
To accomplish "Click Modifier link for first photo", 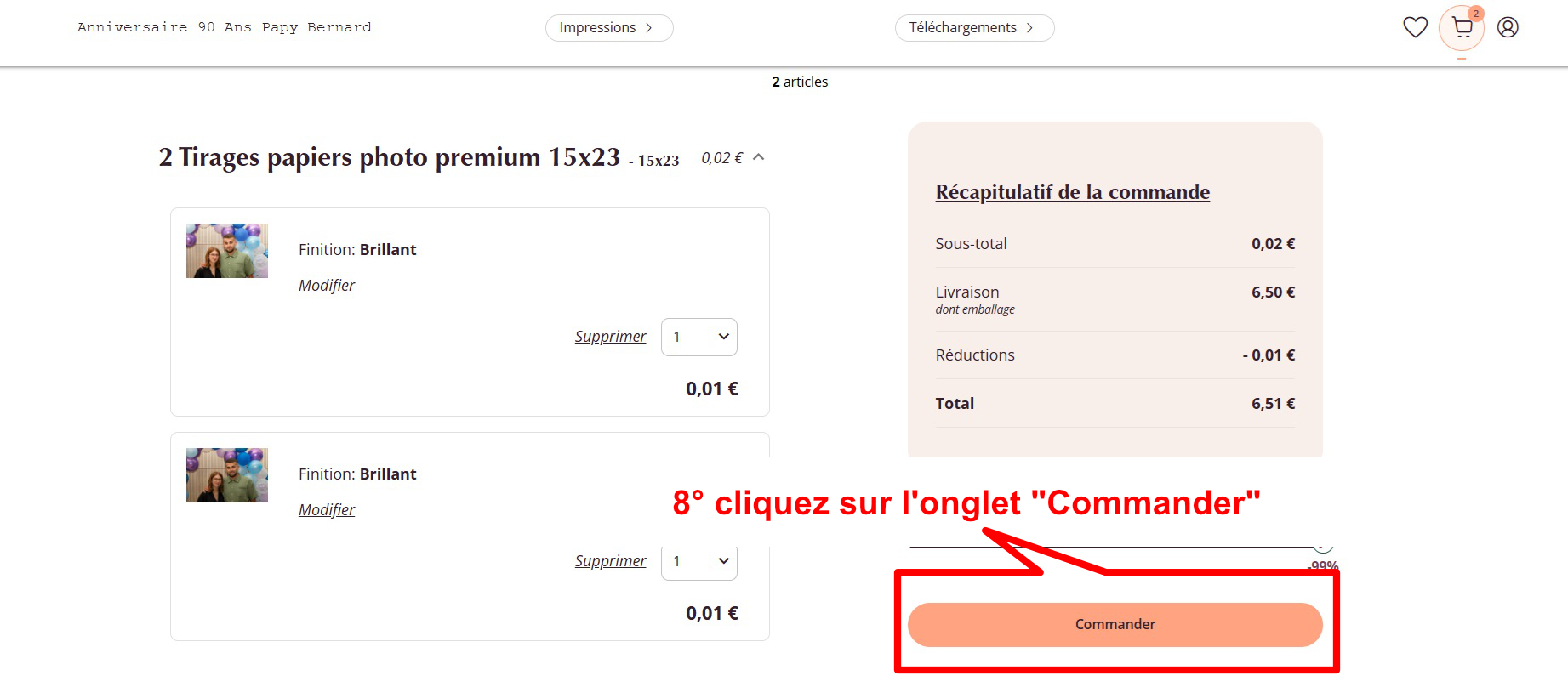I will pyautogui.click(x=327, y=286).
